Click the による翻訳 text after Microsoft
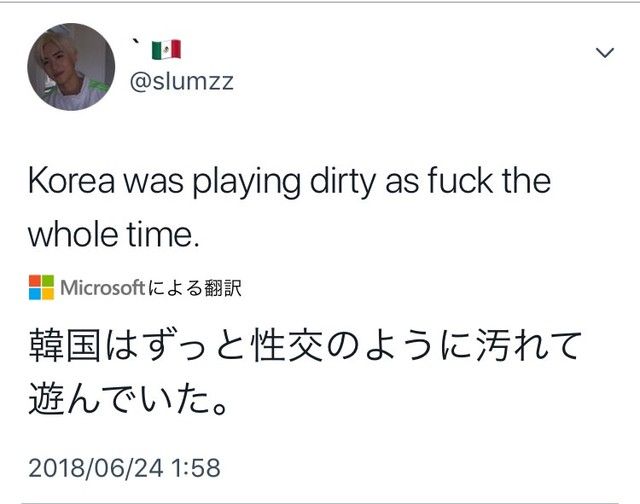 (x=195, y=288)
